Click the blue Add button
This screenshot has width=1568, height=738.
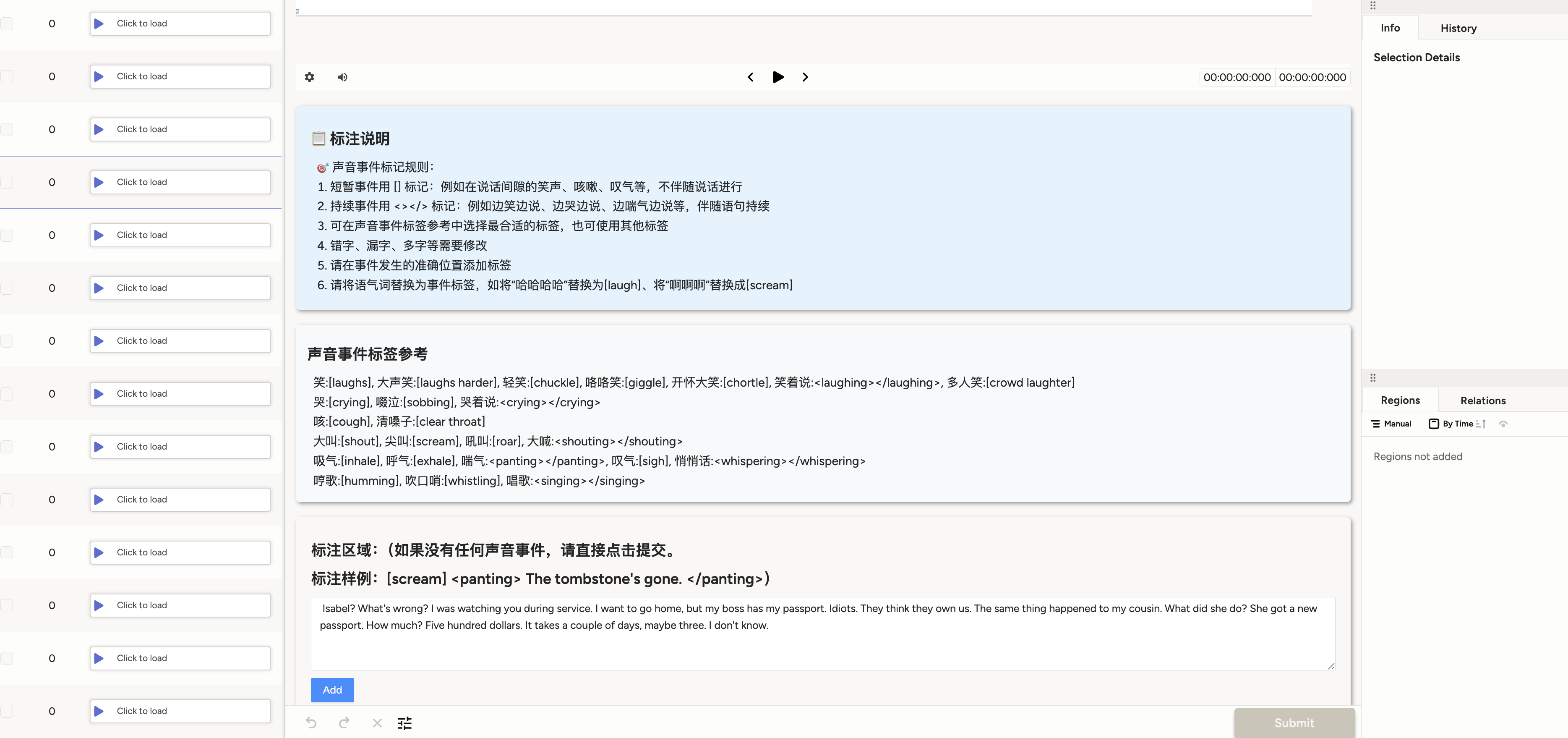coord(332,690)
